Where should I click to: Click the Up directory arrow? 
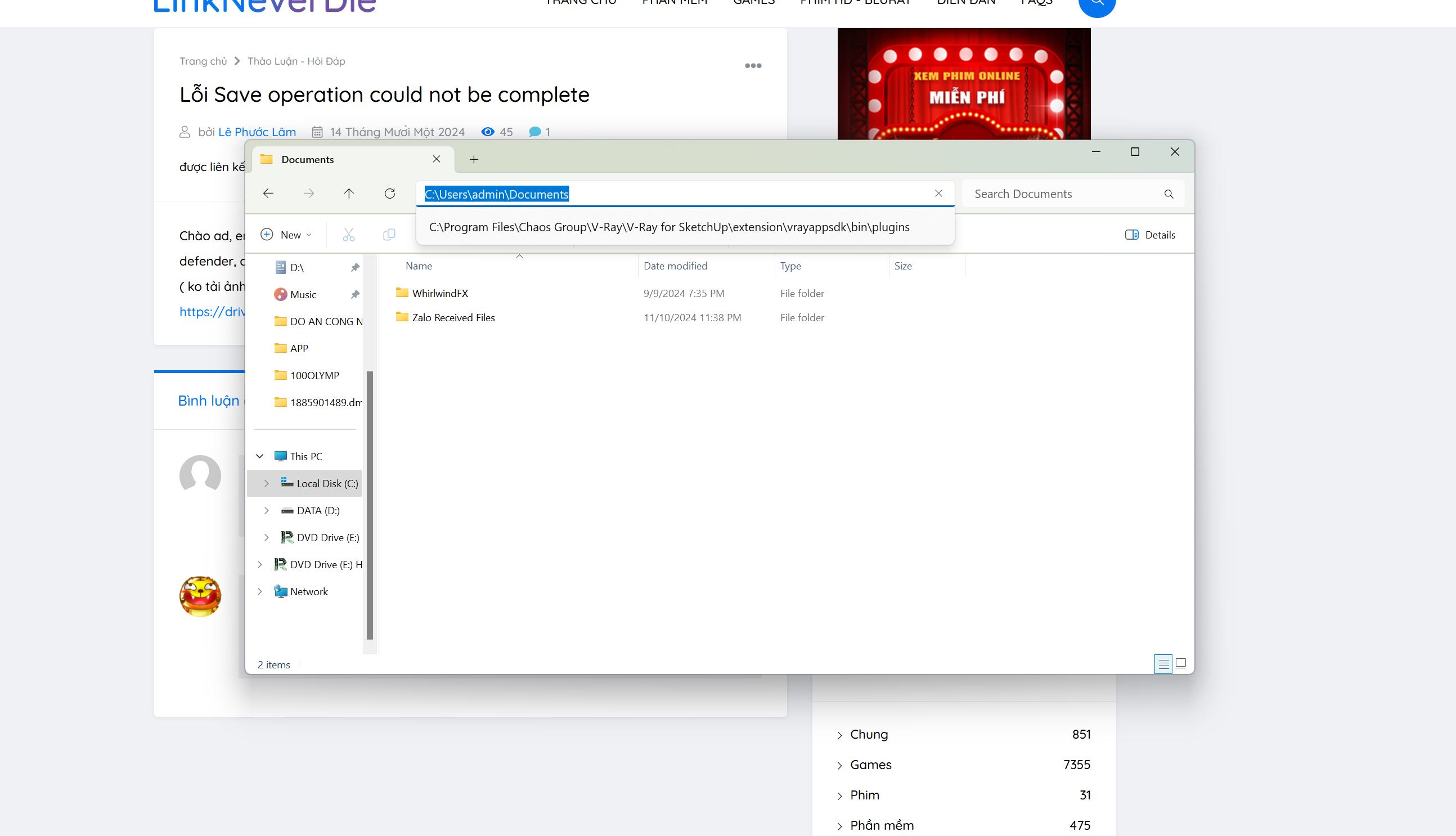[x=348, y=194]
